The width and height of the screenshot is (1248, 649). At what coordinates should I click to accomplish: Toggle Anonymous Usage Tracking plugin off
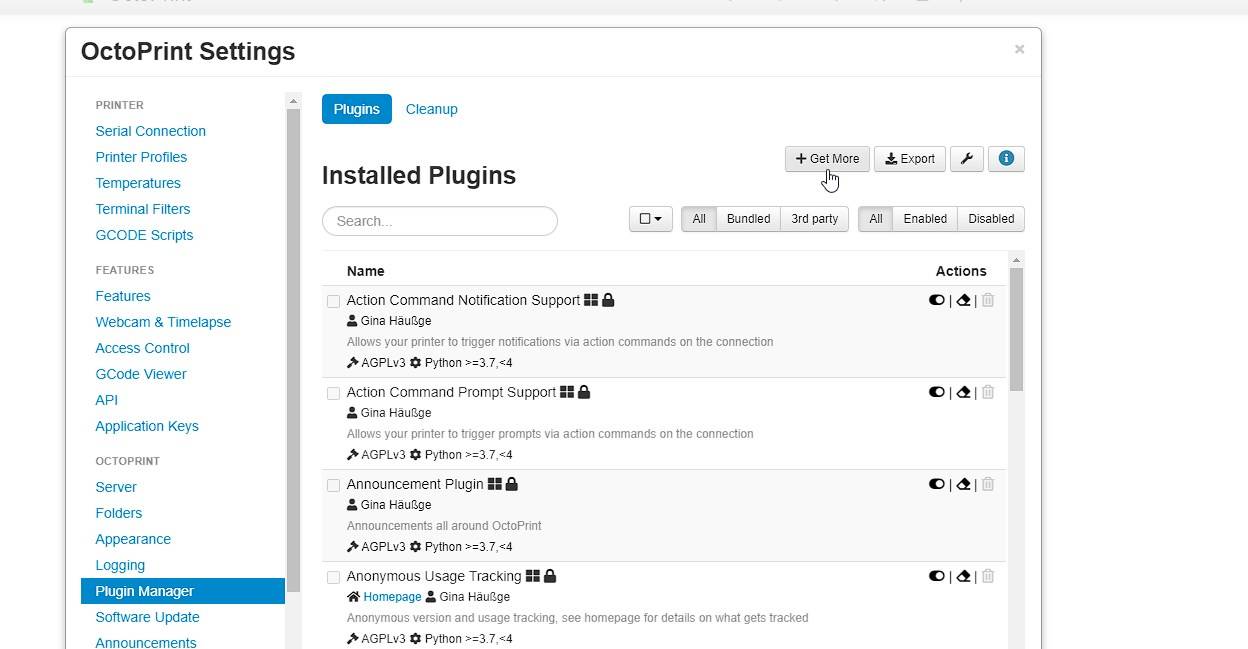tap(937, 576)
